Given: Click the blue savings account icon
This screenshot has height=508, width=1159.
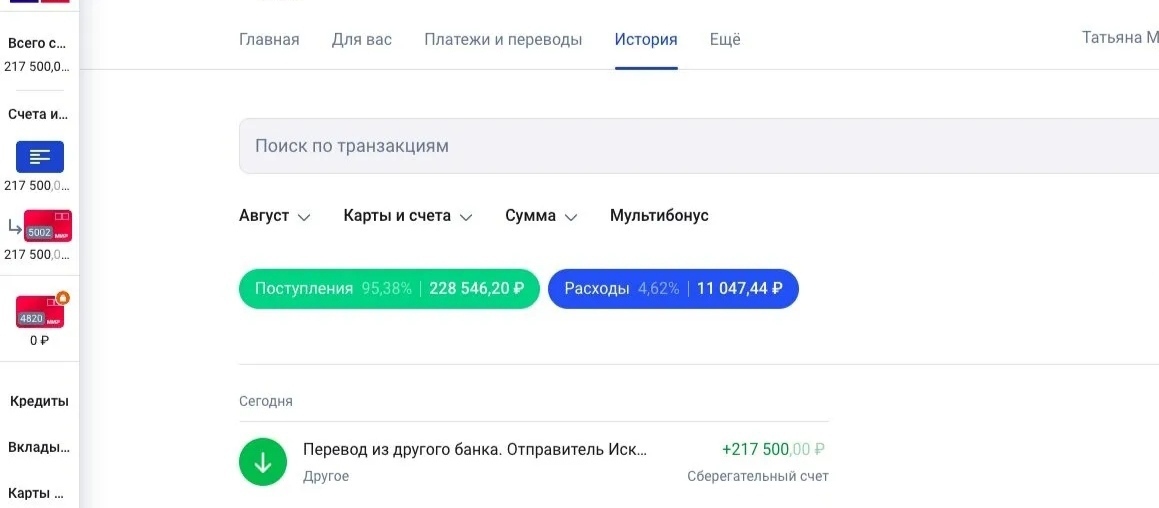Looking at the screenshot, I should (40, 157).
